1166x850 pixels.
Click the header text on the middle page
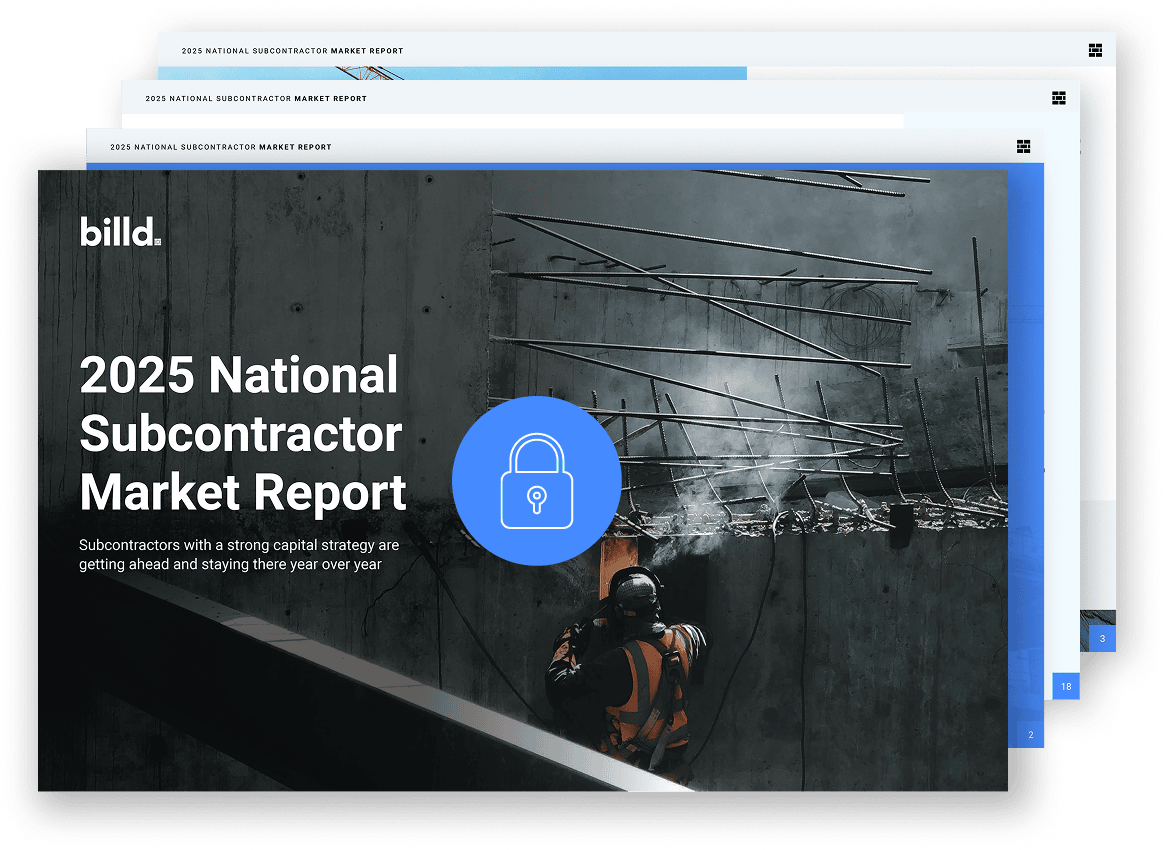256,99
